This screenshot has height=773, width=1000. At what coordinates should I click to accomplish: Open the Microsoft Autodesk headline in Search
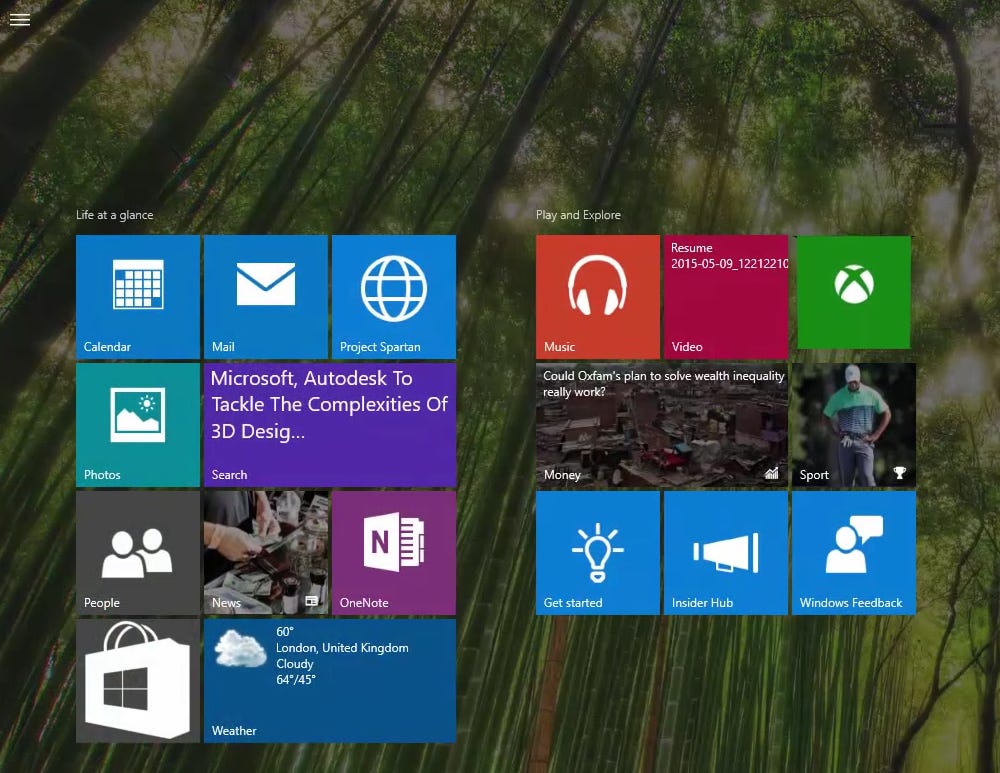click(329, 424)
